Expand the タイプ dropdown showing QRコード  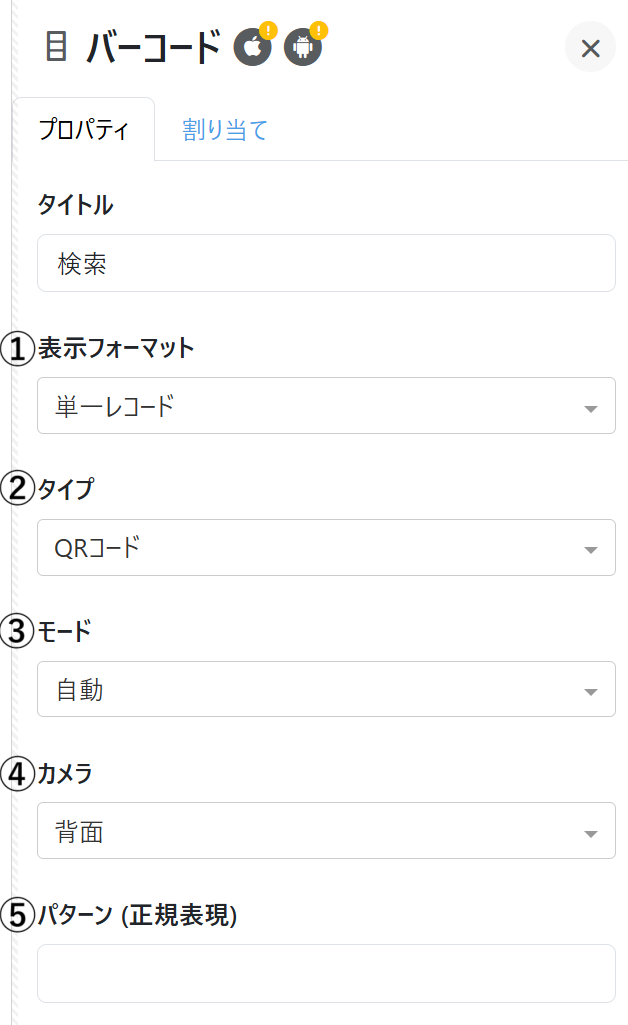[326, 548]
